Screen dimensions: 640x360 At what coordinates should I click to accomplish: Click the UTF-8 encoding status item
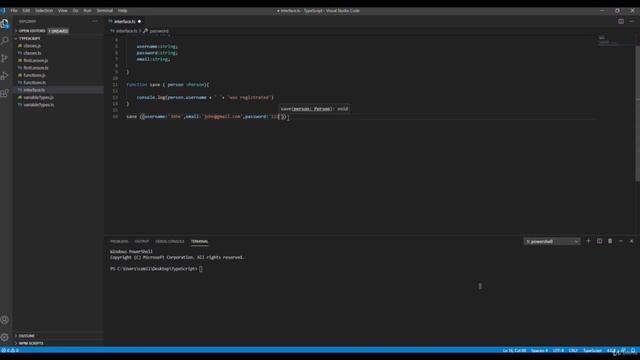(x=558, y=350)
